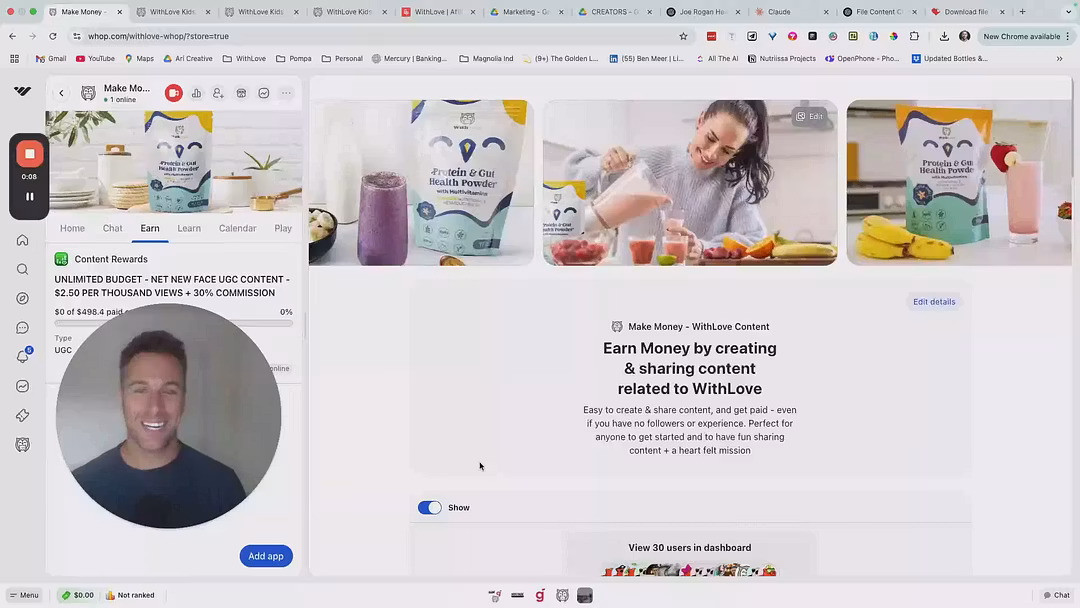Open the leaderboard bar chart icon
1080x608 pixels.
coord(196,93)
